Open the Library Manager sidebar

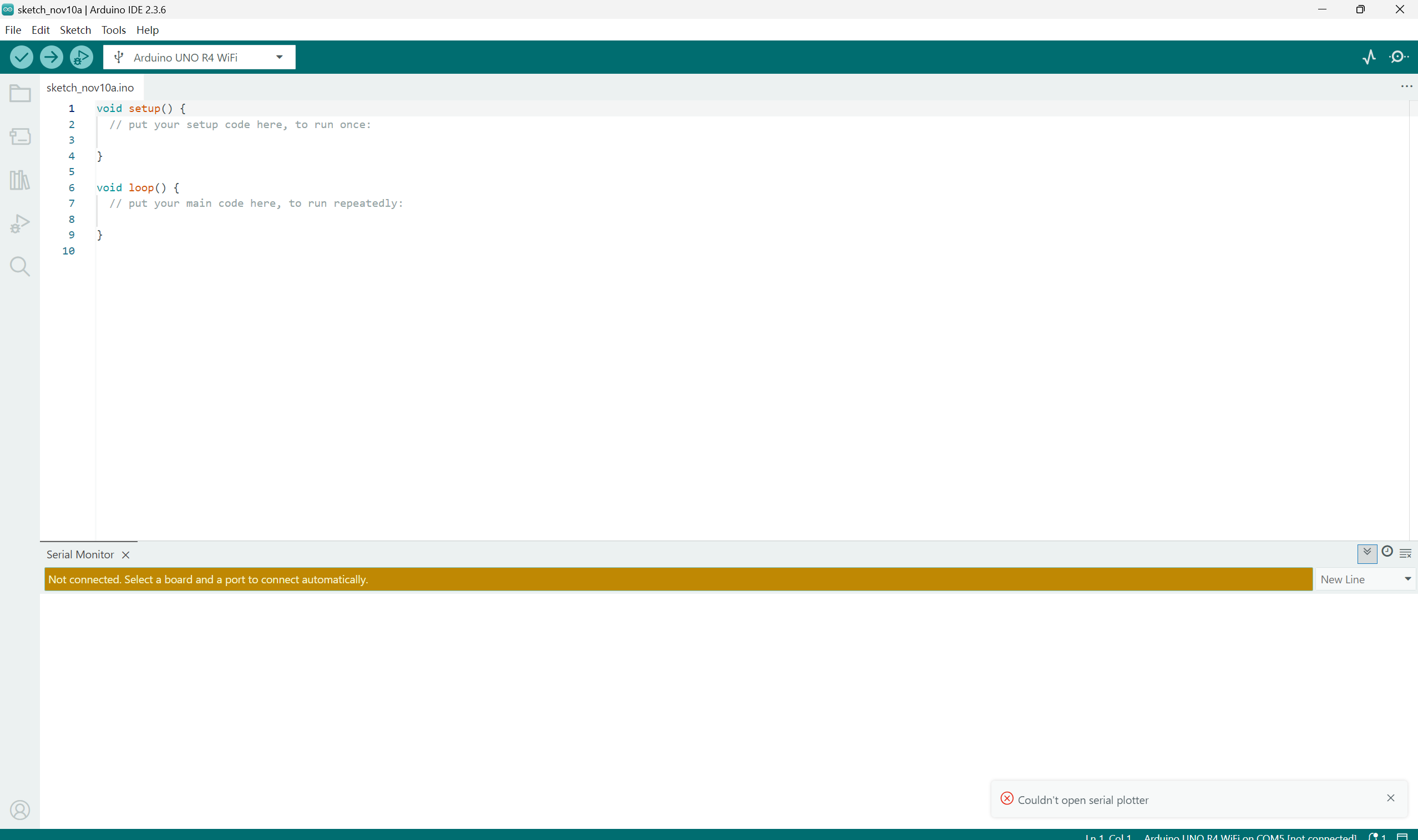point(20,180)
